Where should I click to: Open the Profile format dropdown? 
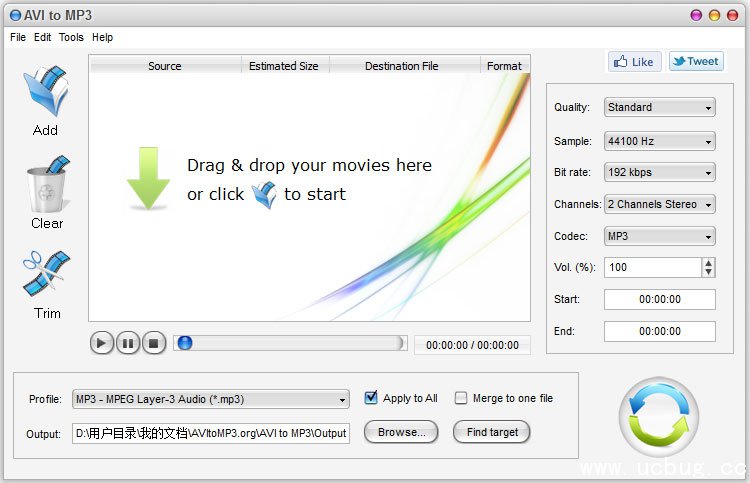(211, 399)
